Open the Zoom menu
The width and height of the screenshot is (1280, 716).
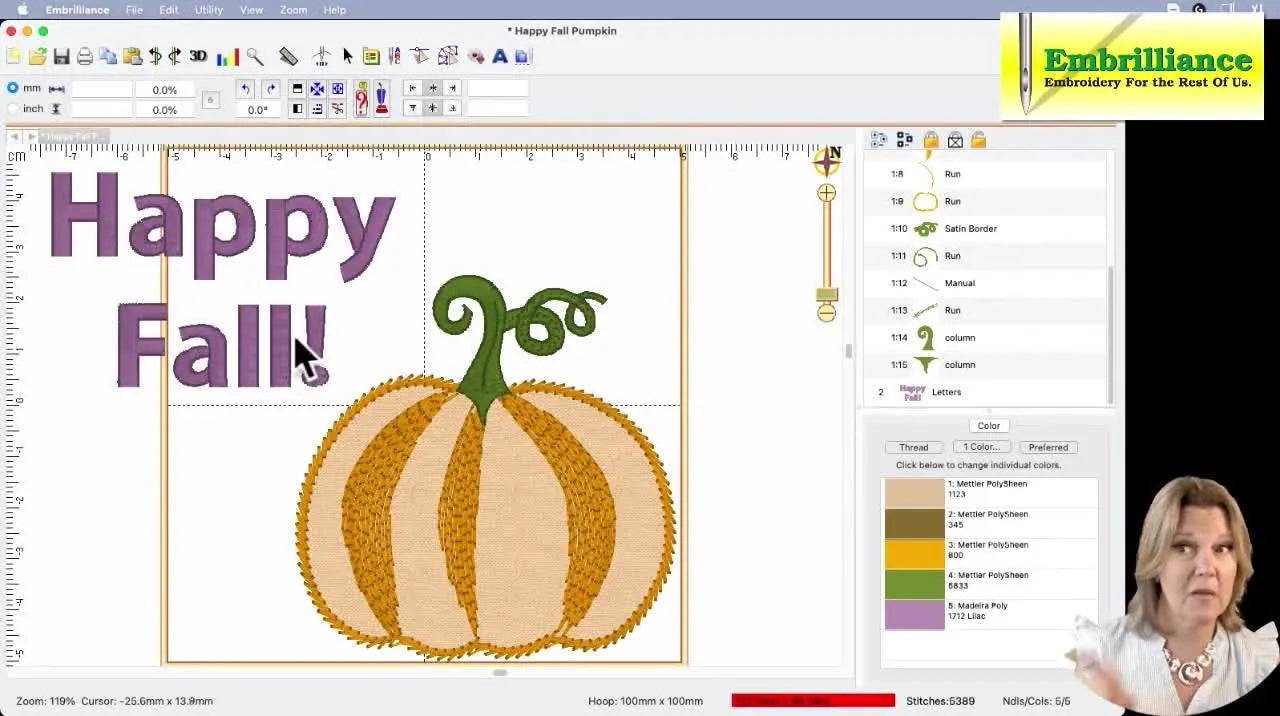point(293,10)
